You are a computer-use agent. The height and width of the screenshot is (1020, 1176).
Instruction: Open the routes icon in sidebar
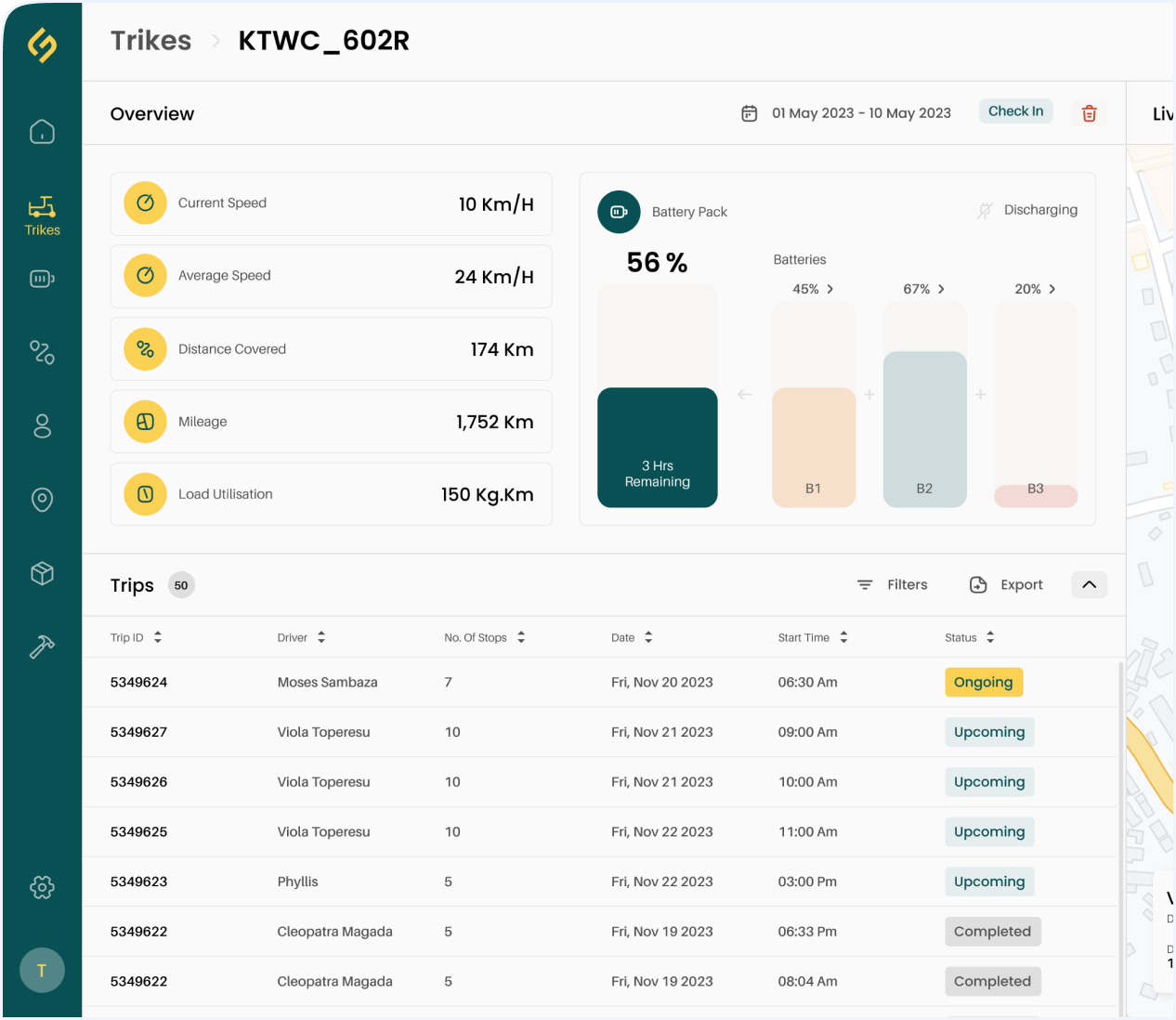(x=42, y=352)
